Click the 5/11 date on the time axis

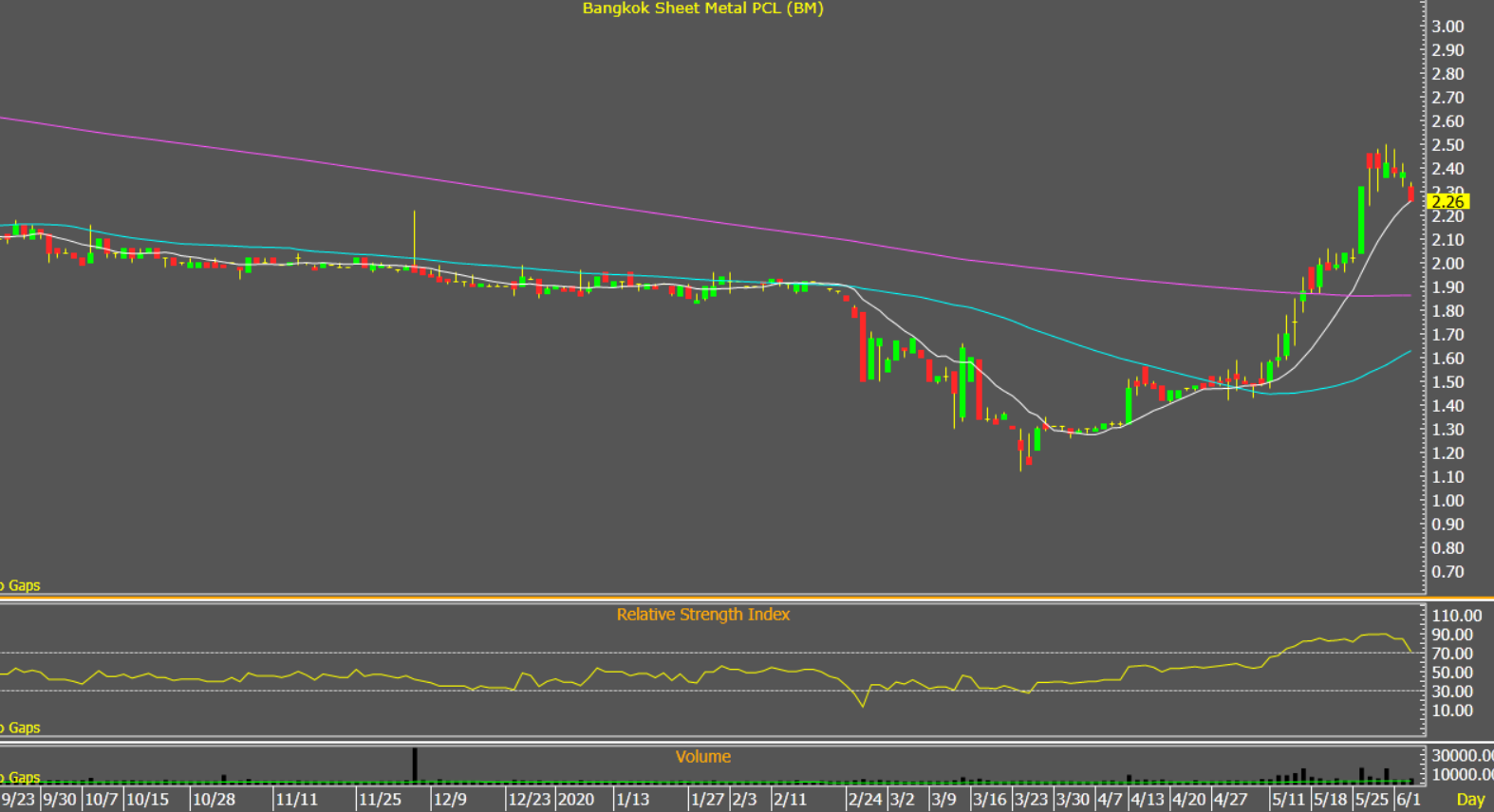[x=1289, y=800]
